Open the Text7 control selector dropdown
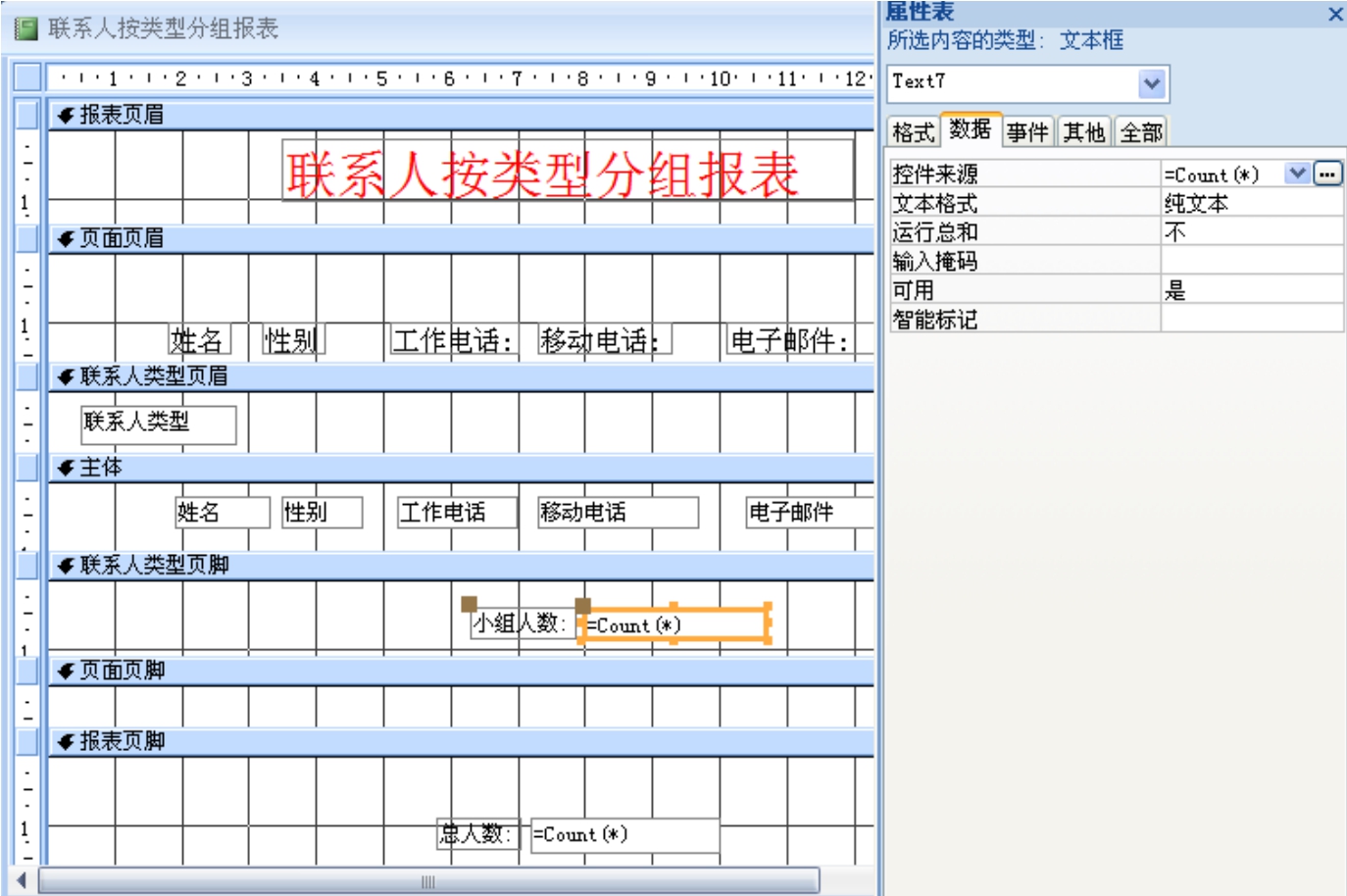This screenshot has width=1347, height=896. (1152, 84)
